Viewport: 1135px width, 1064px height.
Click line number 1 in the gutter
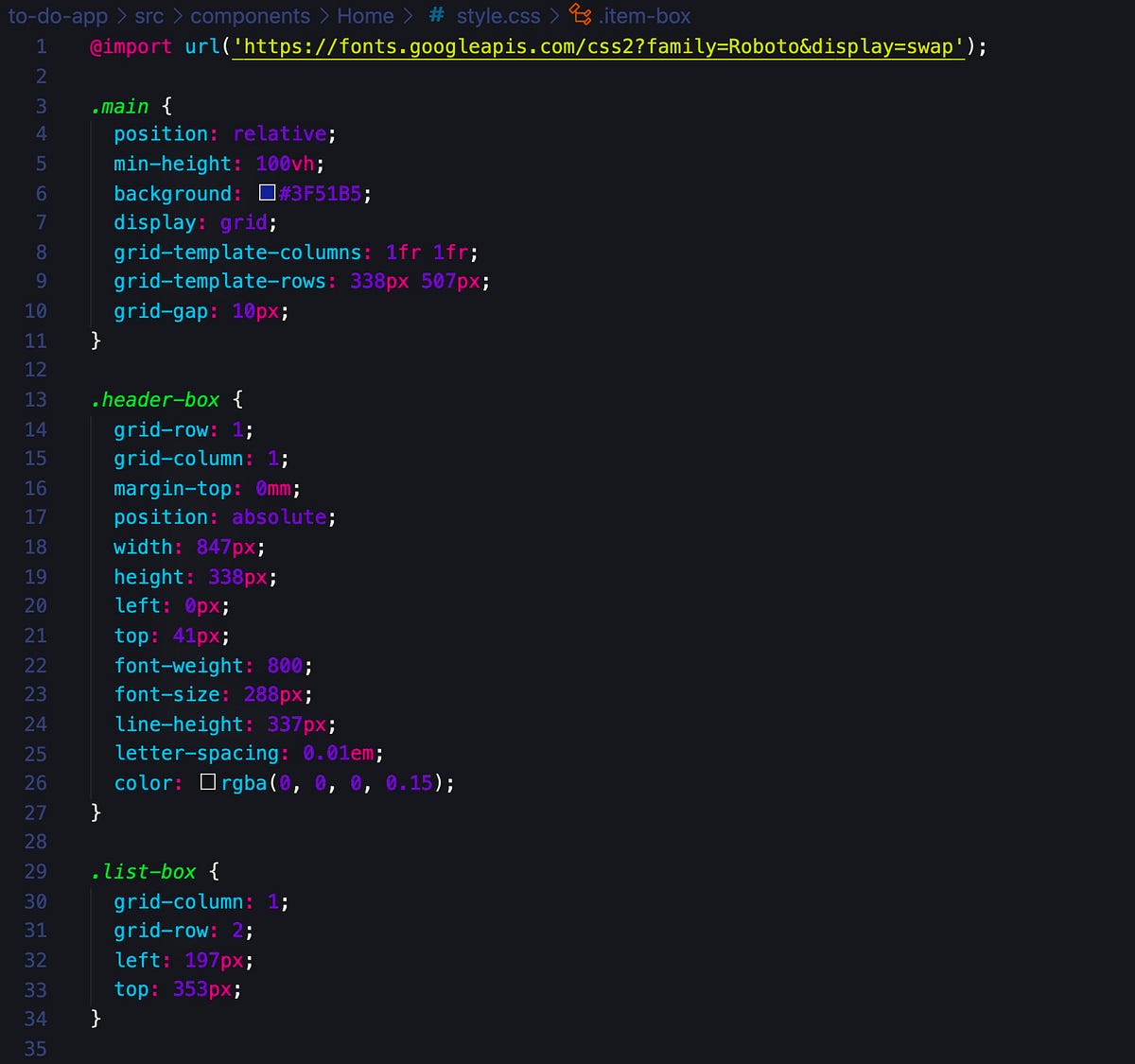(x=41, y=45)
